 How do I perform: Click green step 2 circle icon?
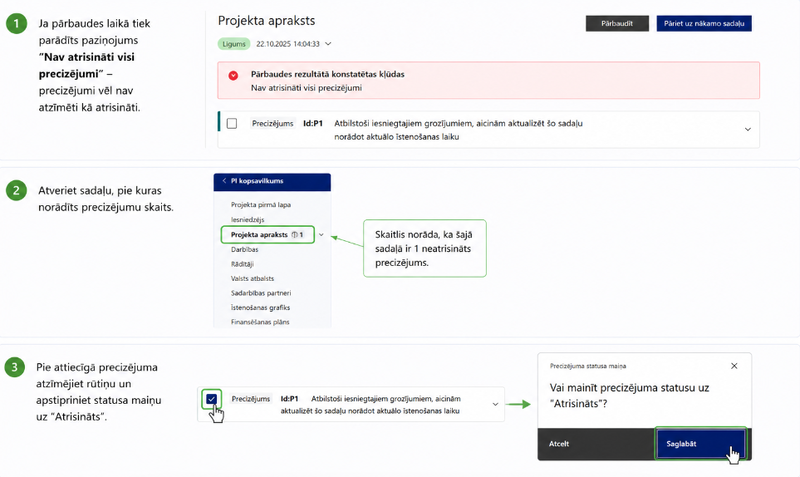pos(16,191)
